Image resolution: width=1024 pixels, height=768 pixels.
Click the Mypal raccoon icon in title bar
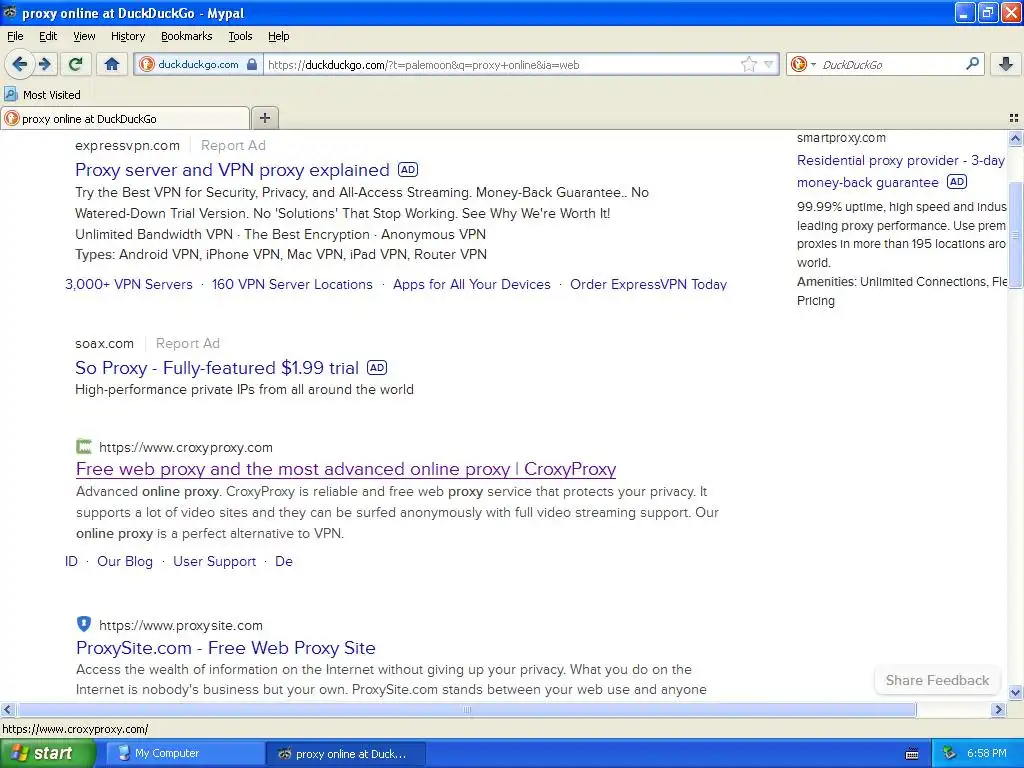[x=10, y=12]
